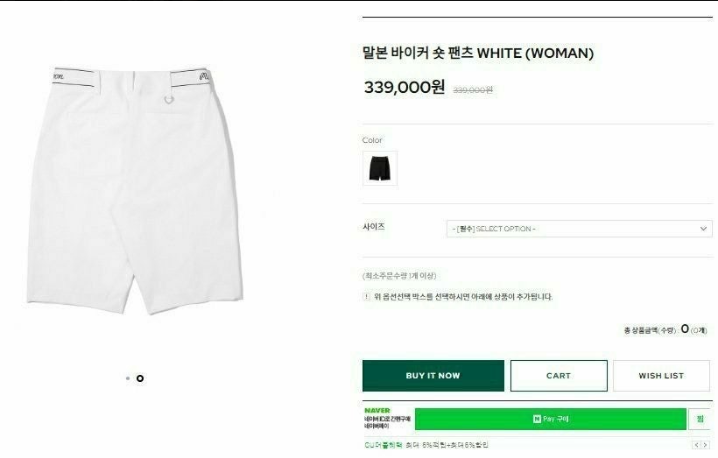Click the 네이버 ID로 간편구매 text
The height and width of the screenshot is (458, 718).
387,419
